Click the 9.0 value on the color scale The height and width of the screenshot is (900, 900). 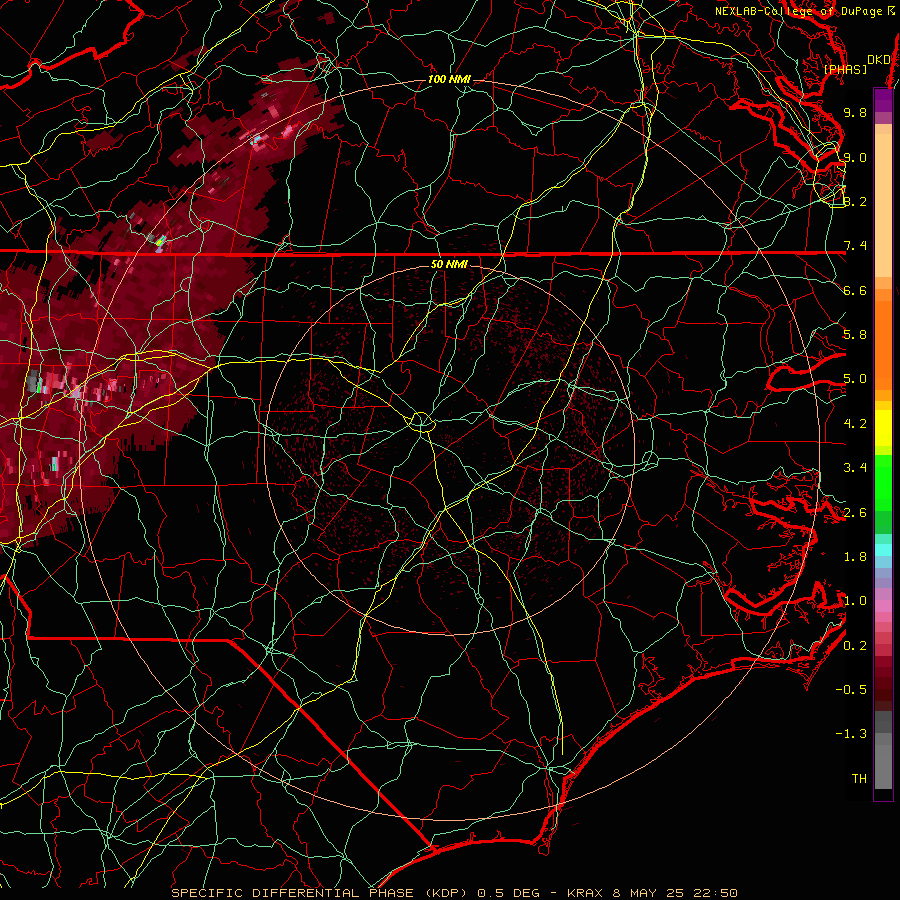(x=855, y=157)
